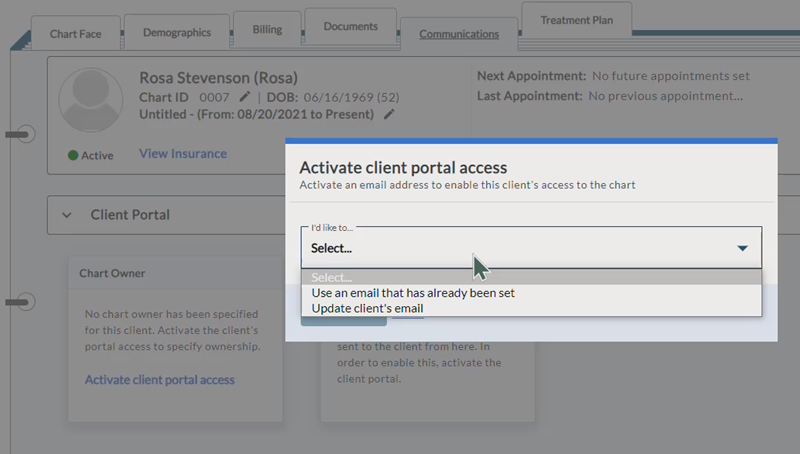Click the arrow in the "I'd like to" dropdown
Image resolution: width=800 pixels, height=454 pixels.
coord(742,248)
